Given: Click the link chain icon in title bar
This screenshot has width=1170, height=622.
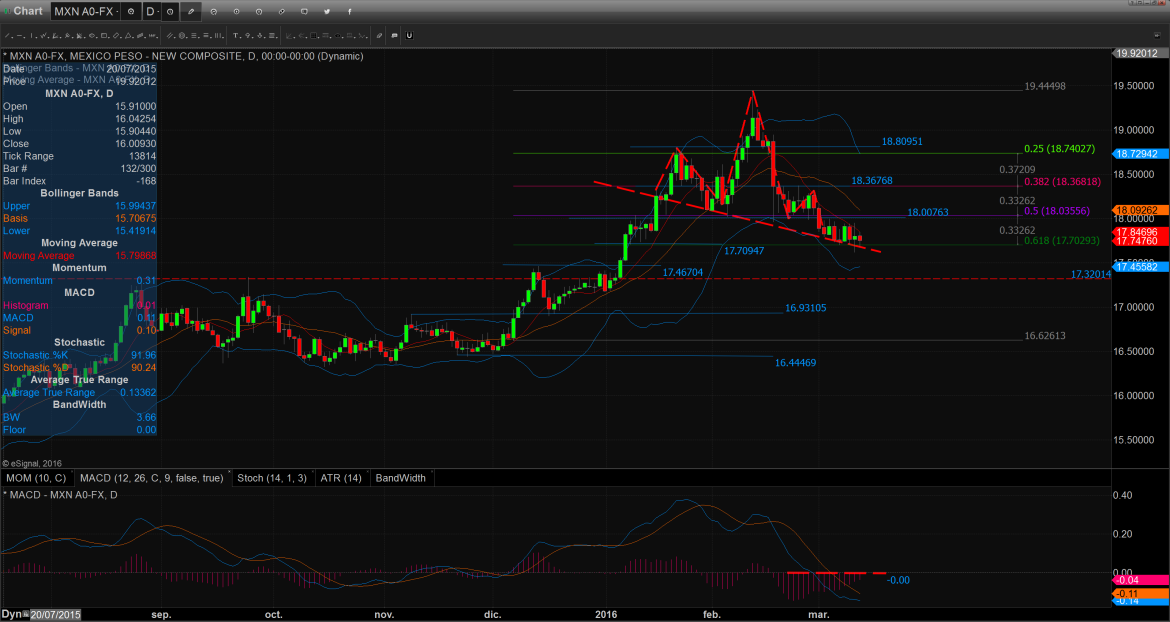Looking at the screenshot, I should 281,11.
